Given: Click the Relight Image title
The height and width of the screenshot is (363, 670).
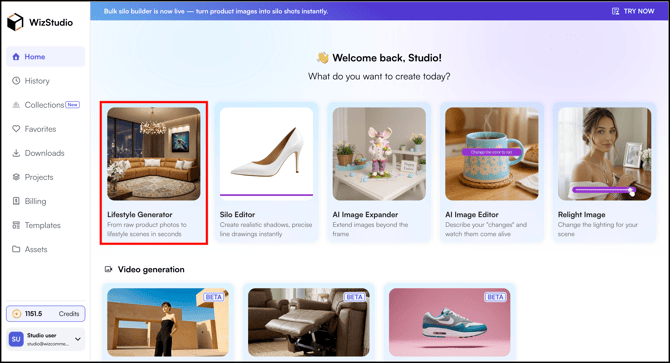Looking at the screenshot, I should click(x=582, y=214).
